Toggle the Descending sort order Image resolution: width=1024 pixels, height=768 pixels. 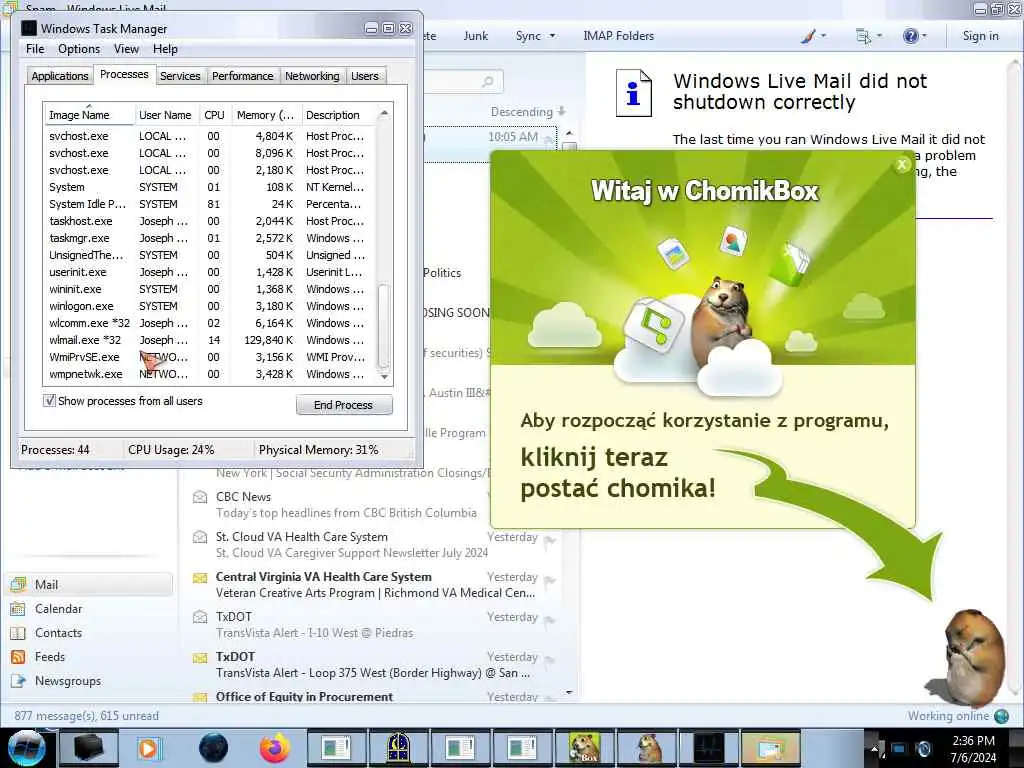528,112
